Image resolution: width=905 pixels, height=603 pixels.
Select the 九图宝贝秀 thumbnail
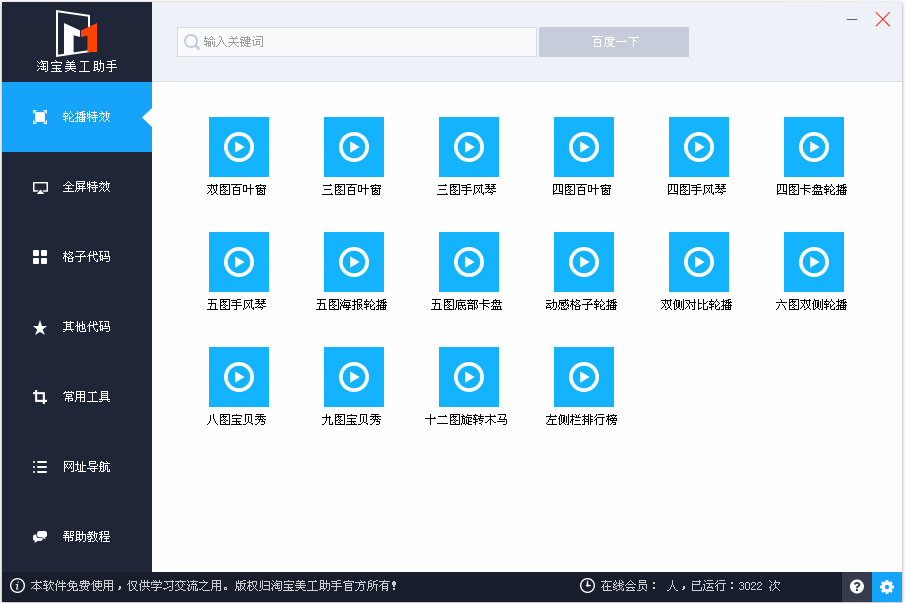(x=353, y=375)
